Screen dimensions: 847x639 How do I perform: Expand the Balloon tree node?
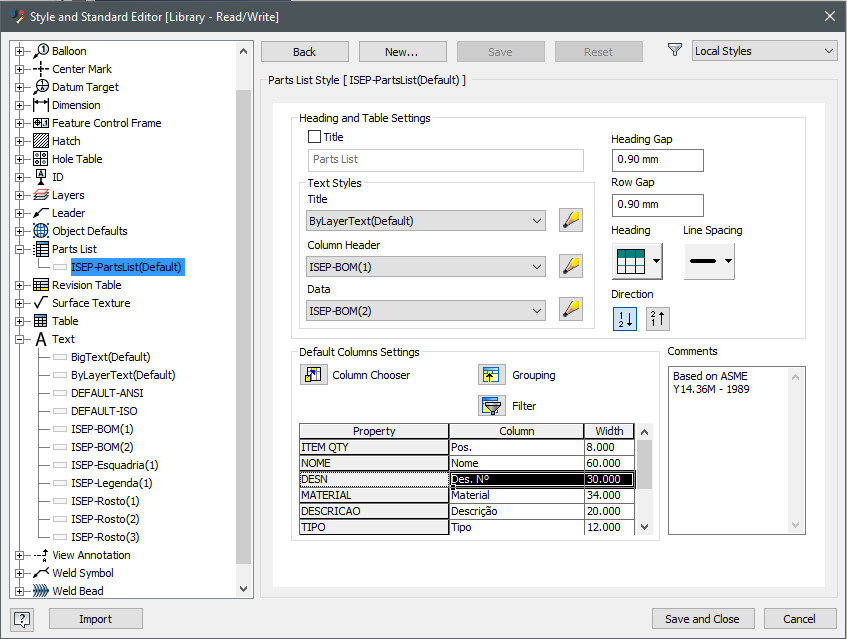coord(20,51)
